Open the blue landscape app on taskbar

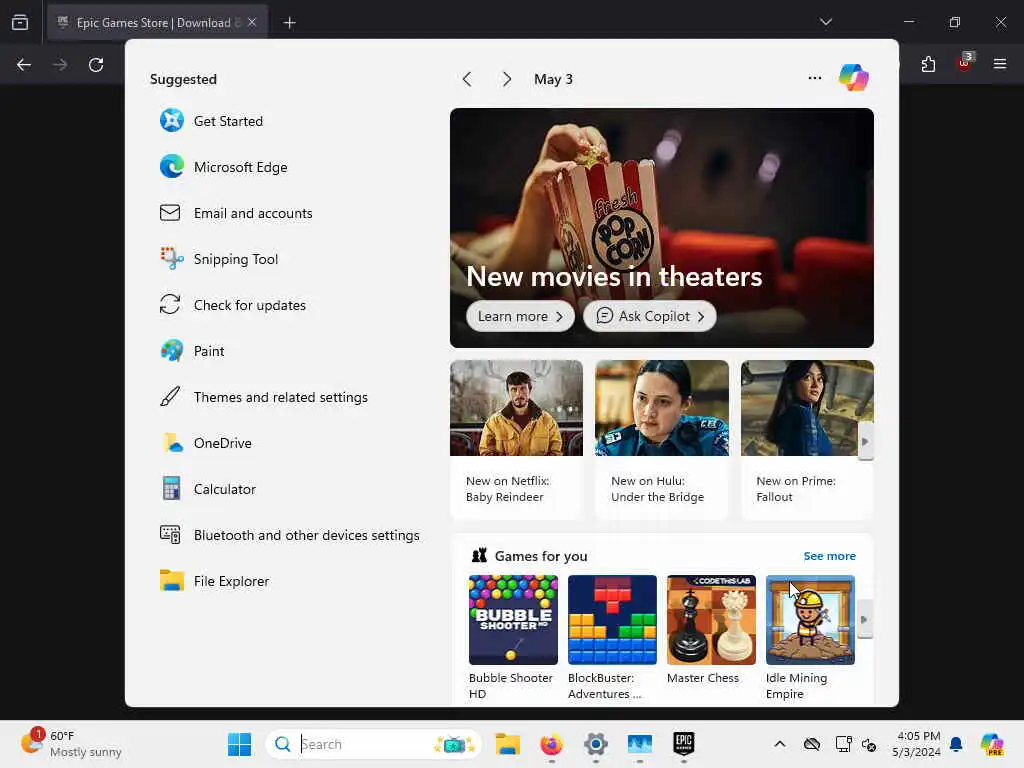click(x=639, y=744)
